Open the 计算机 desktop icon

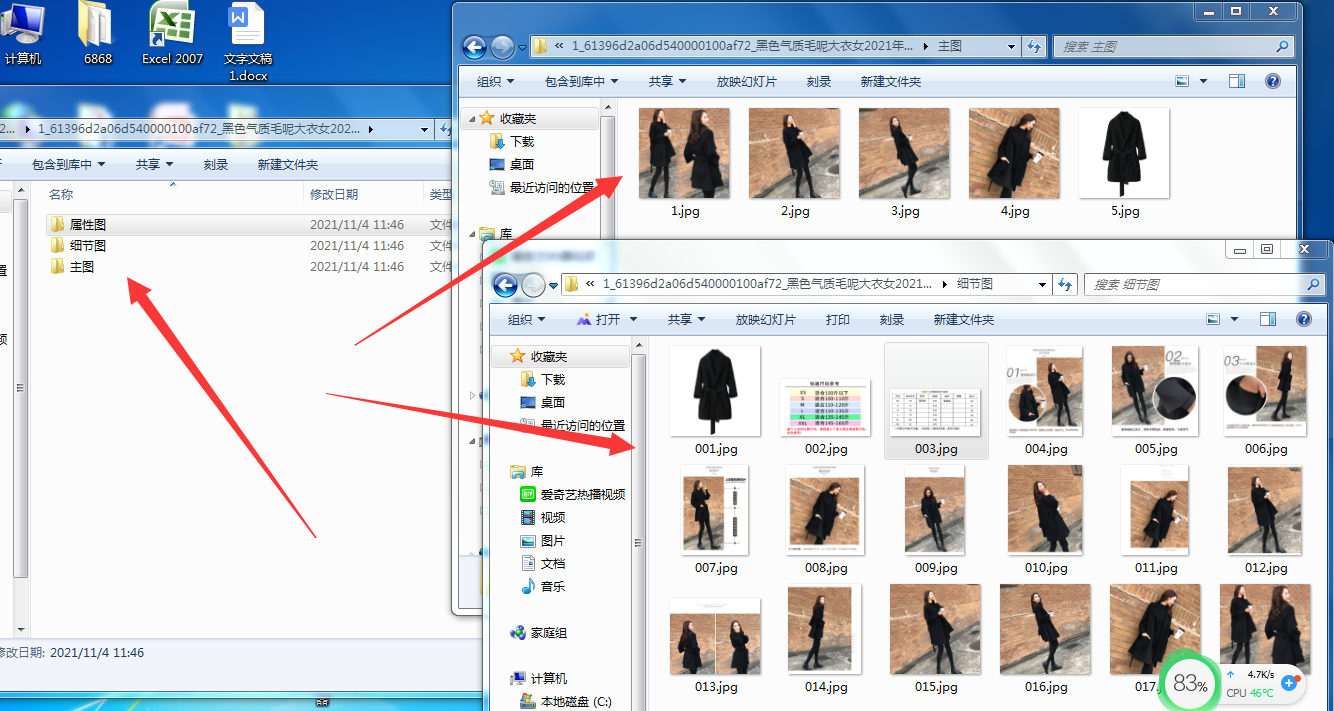pos(23,33)
